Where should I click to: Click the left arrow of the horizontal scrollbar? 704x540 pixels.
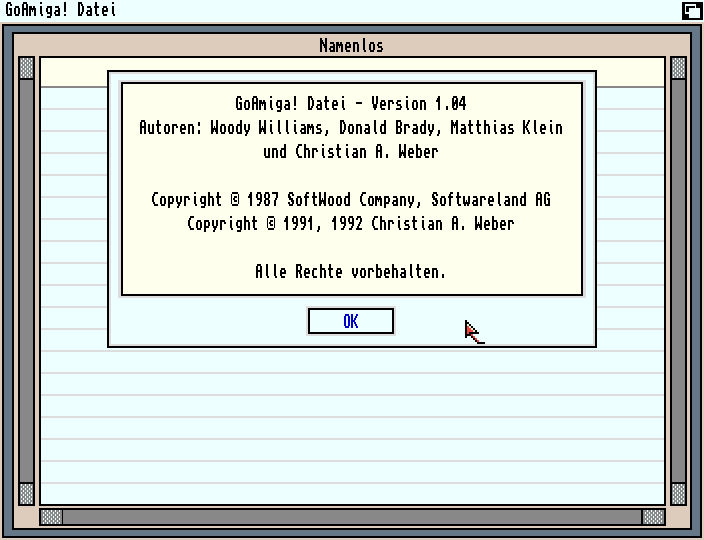(51, 517)
